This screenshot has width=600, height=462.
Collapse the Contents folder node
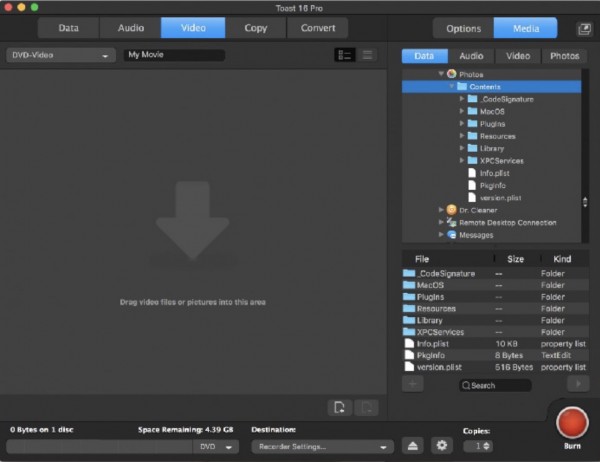point(452,87)
